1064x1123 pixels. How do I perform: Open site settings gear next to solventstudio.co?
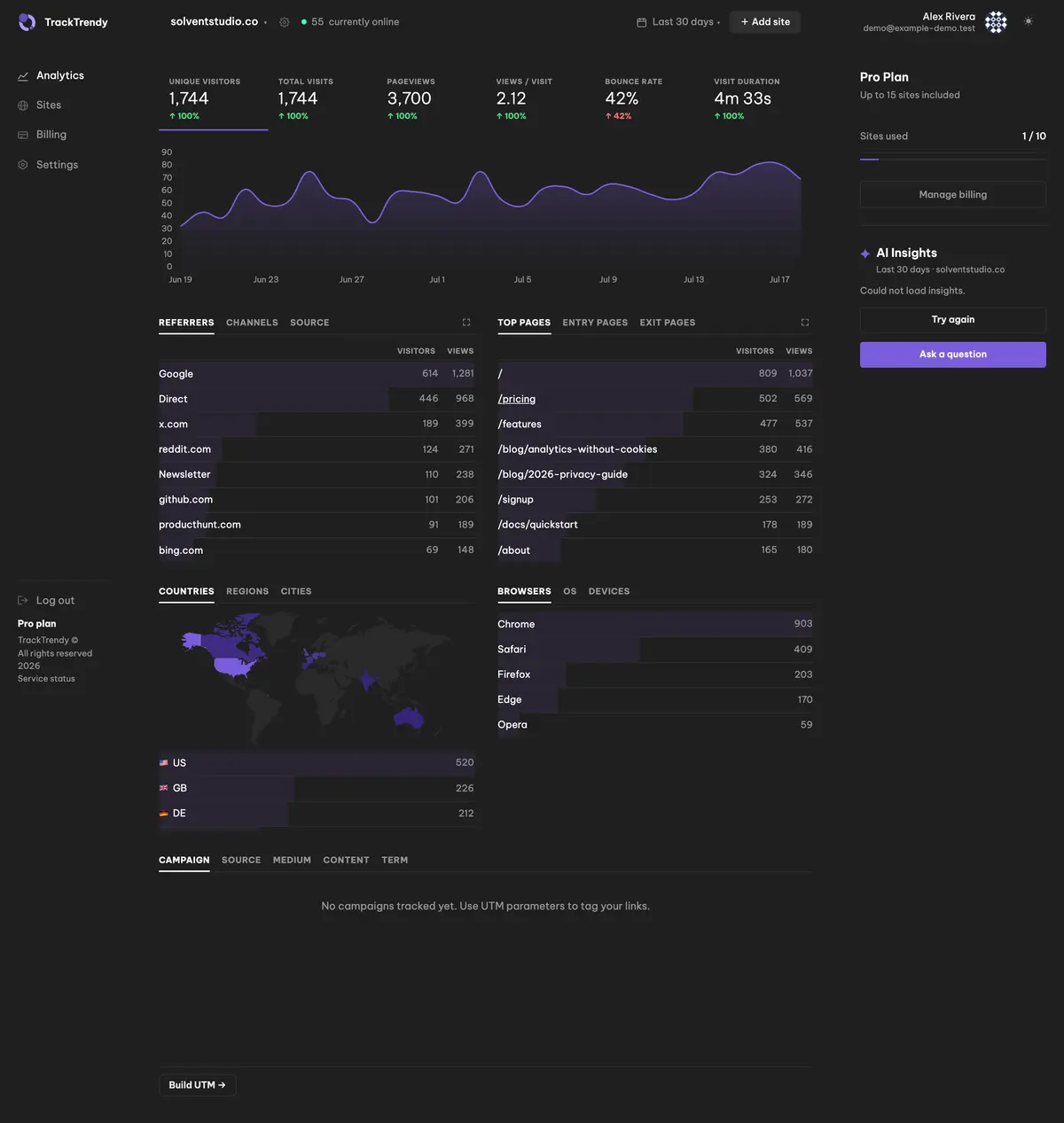pyautogui.click(x=285, y=22)
